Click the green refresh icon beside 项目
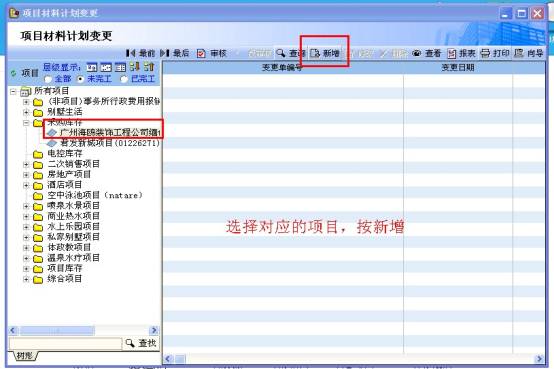The height and width of the screenshot is (369, 554). (13, 73)
